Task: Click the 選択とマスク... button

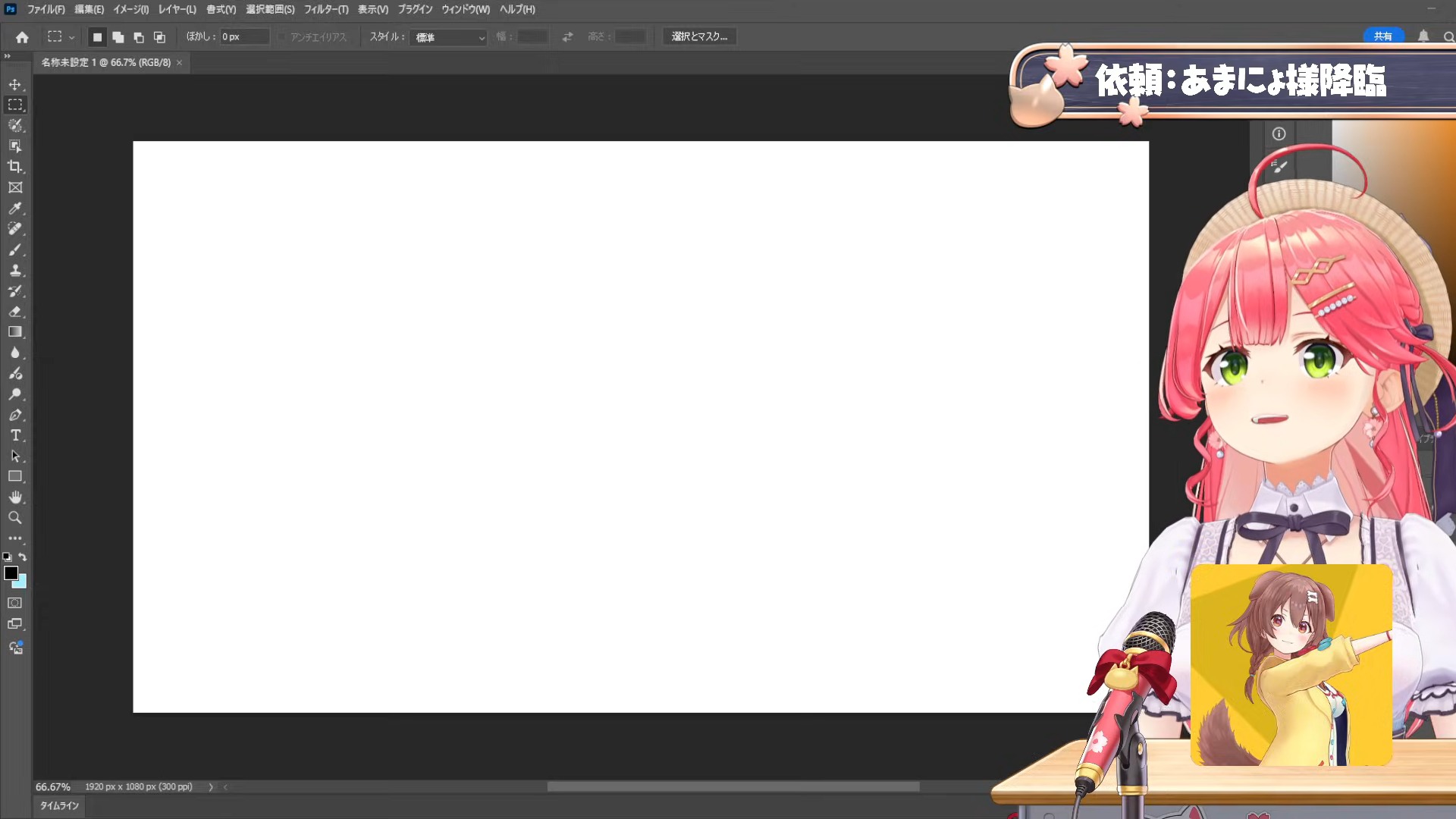Action: 699,36
